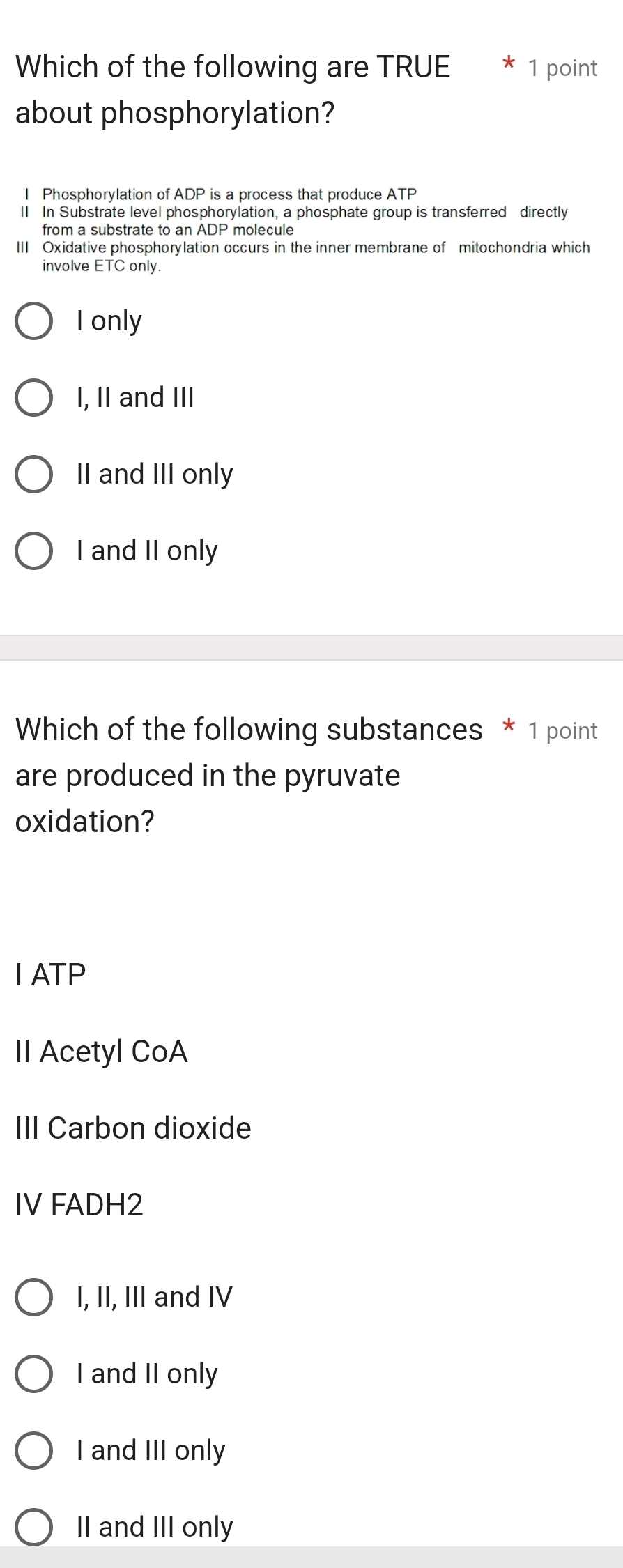
Task: Choose 'I and II only' for the pyruvate question
Action: tap(146, 1373)
